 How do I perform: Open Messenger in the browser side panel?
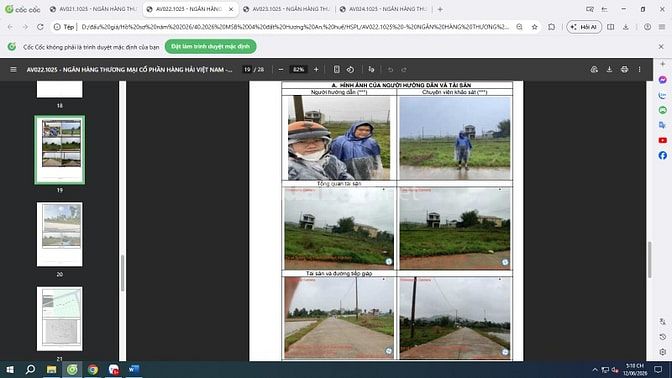663,80
